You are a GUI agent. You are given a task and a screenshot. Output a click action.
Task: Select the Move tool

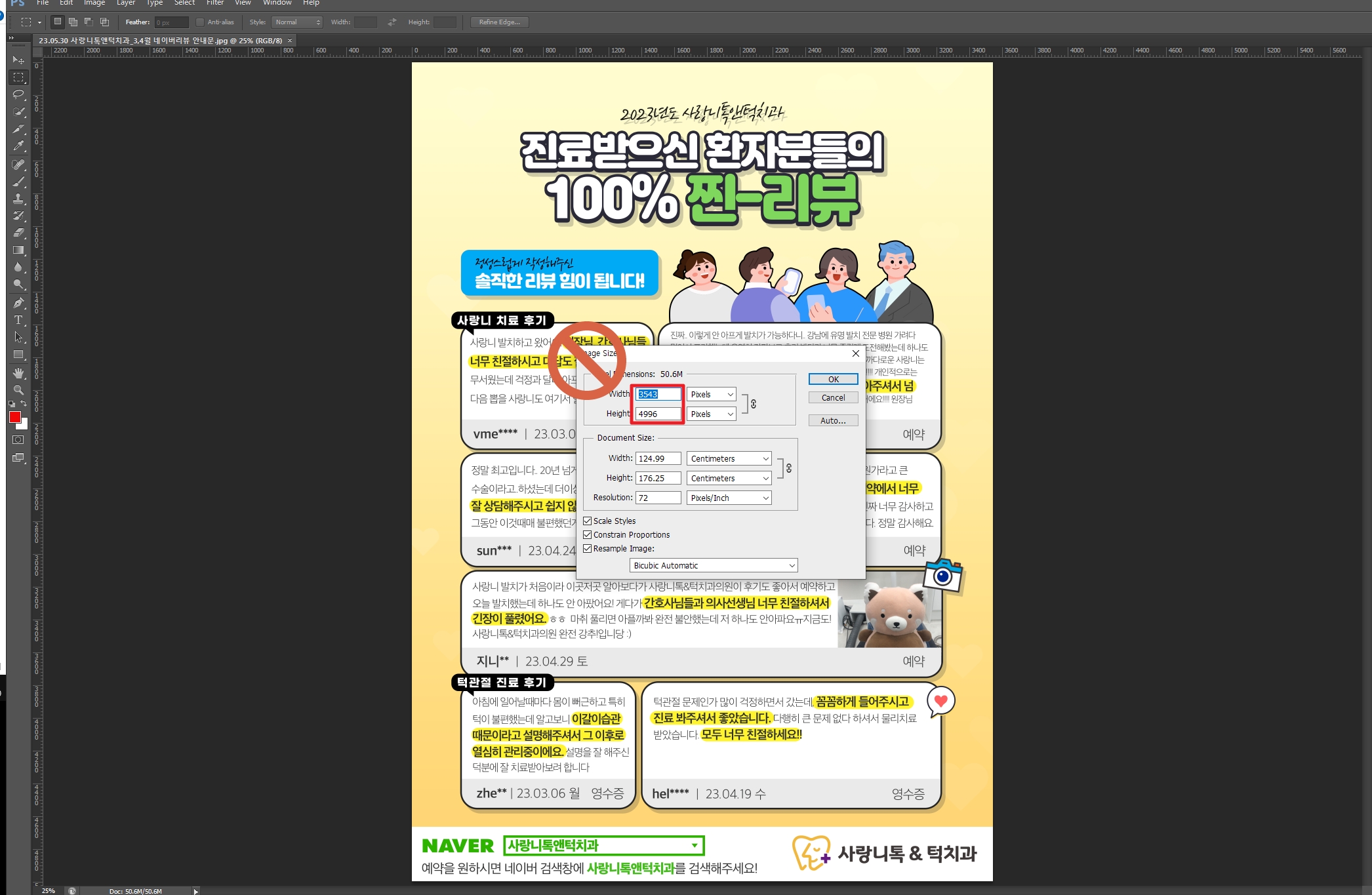coord(18,60)
